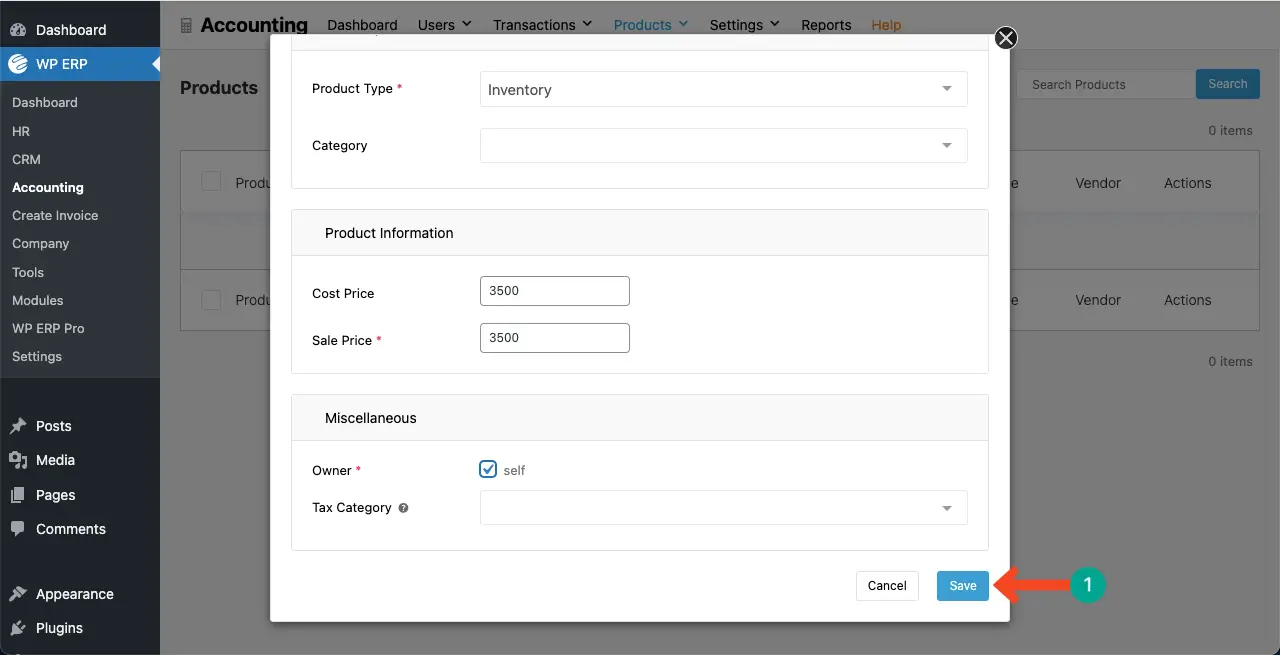Click the Dashboard gauge icon in sidebar
The width and height of the screenshot is (1280, 655).
[x=18, y=30]
